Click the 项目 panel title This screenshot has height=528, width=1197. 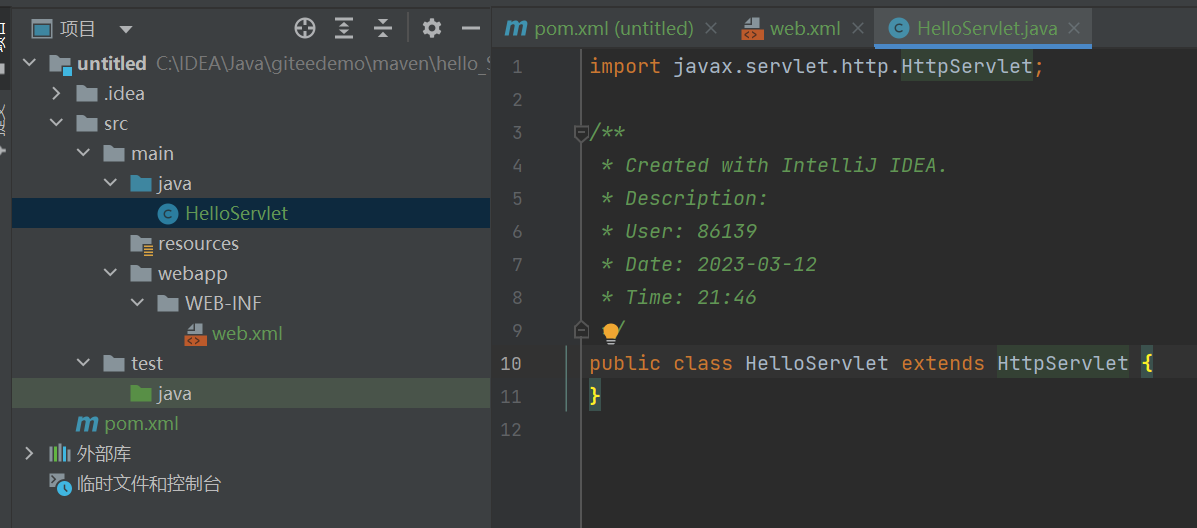click(78, 30)
